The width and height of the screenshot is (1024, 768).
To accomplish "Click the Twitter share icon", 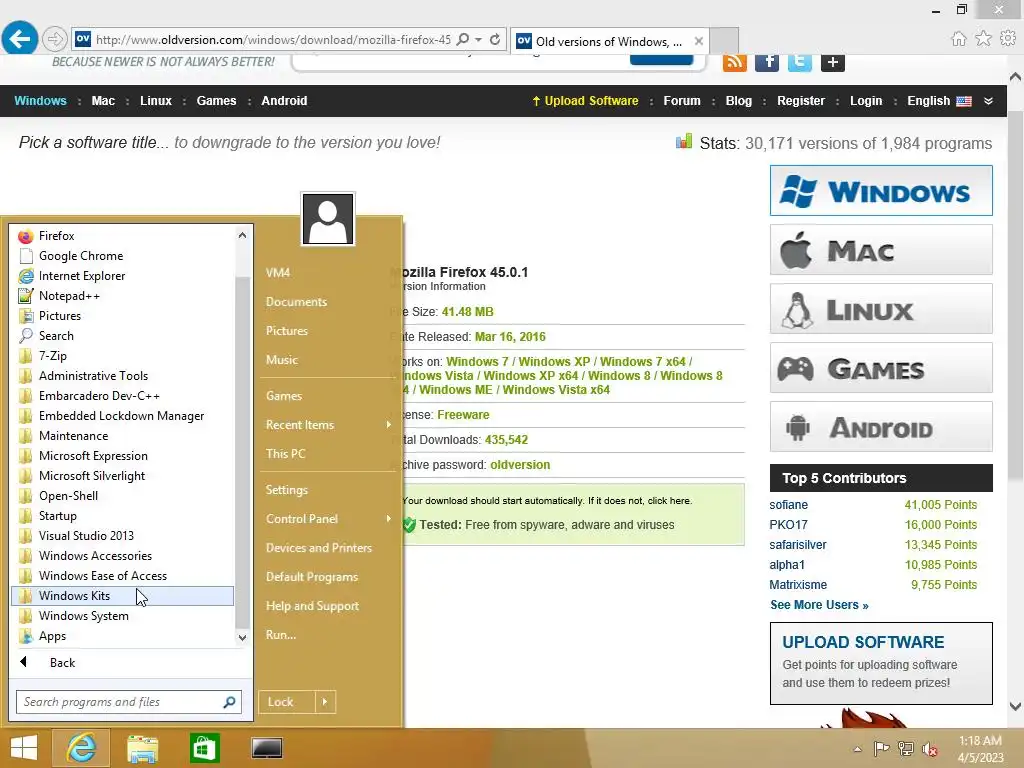I will [x=799, y=62].
